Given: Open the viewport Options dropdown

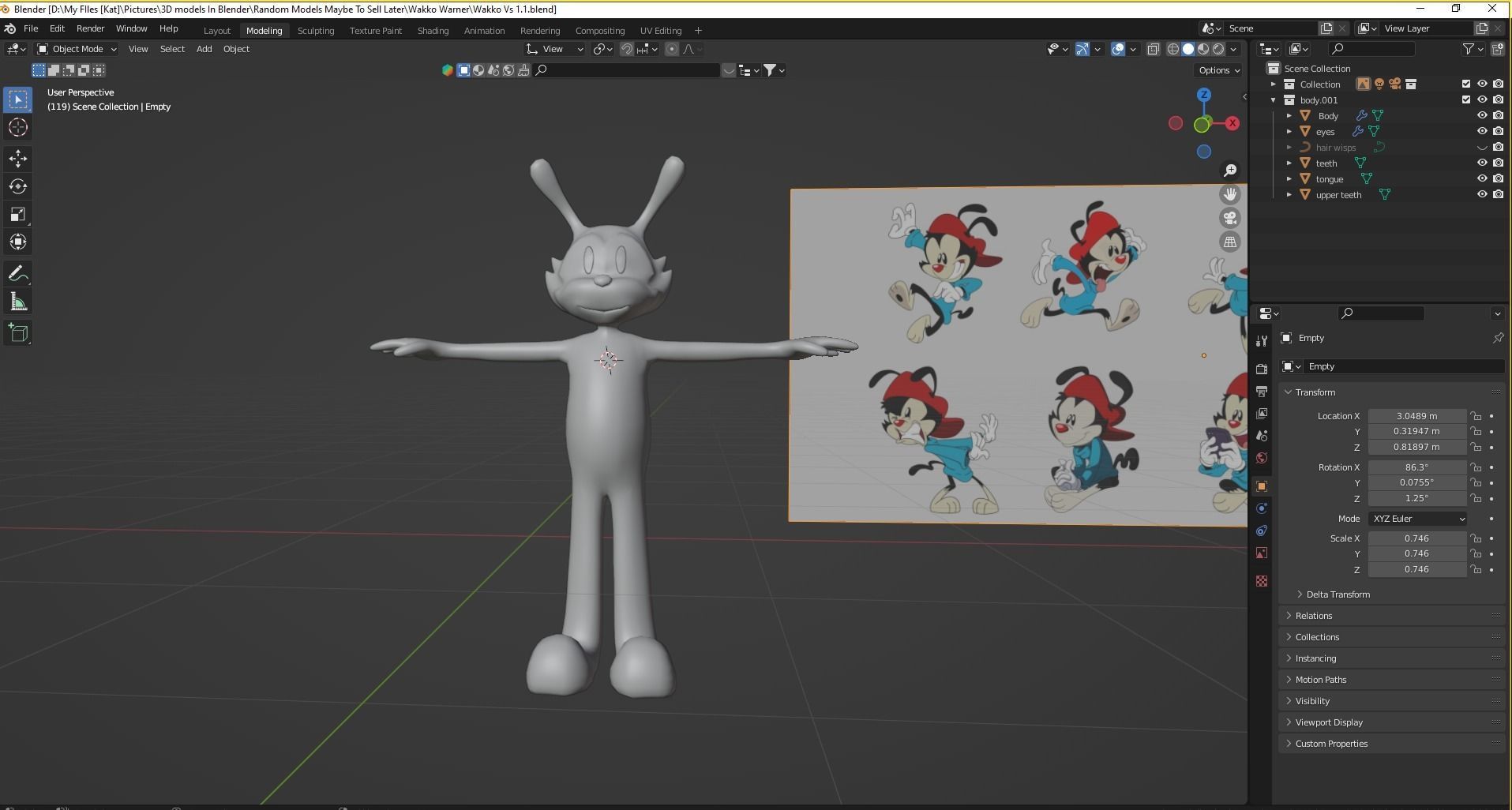Looking at the screenshot, I should tap(1219, 70).
